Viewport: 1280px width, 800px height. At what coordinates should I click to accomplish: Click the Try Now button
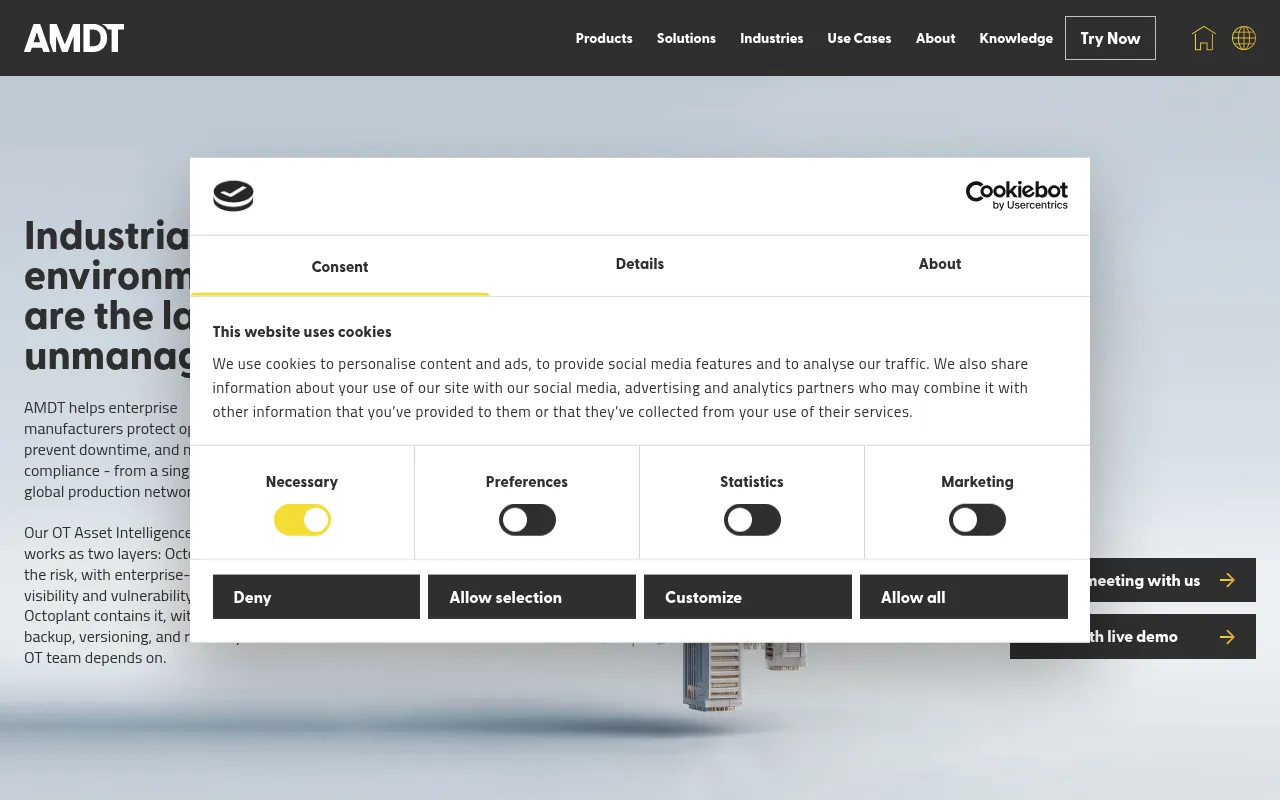1110,38
